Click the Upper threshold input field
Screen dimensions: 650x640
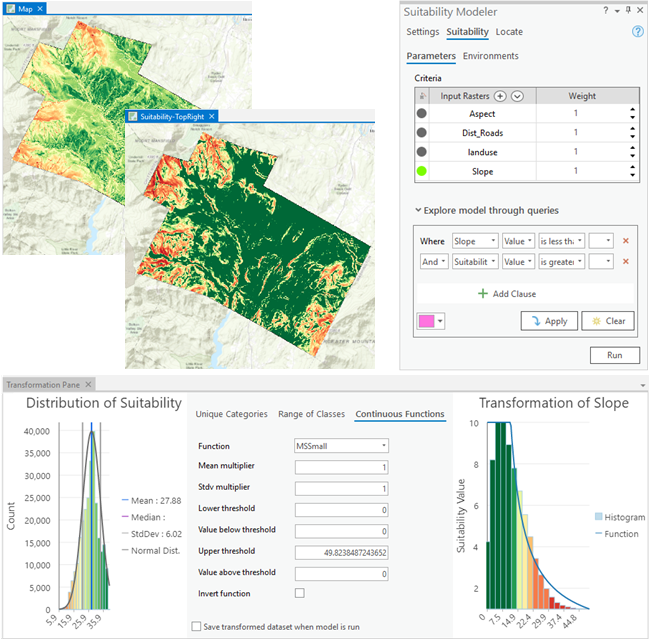click(341, 551)
